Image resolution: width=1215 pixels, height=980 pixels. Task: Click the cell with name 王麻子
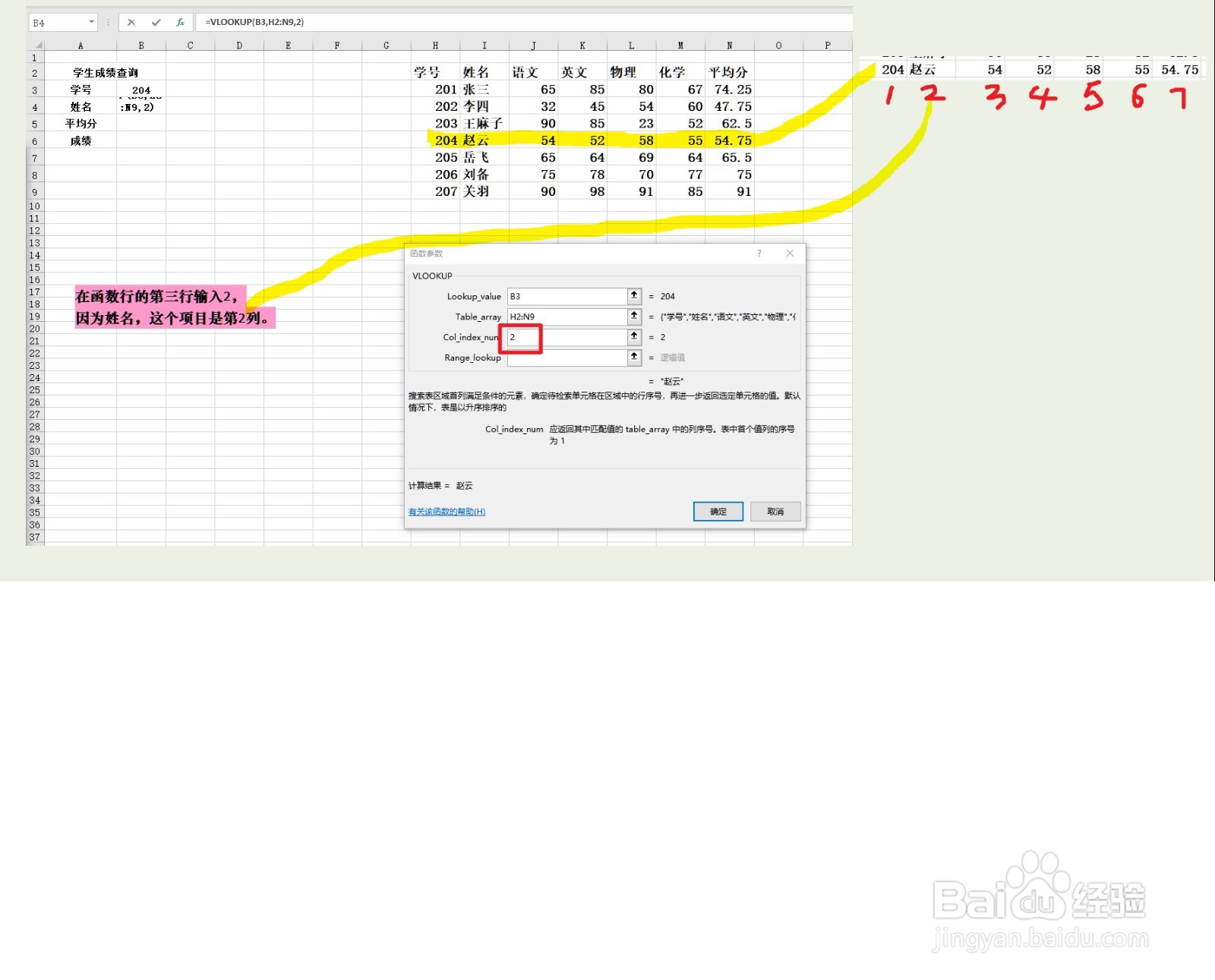click(x=484, y=124)
